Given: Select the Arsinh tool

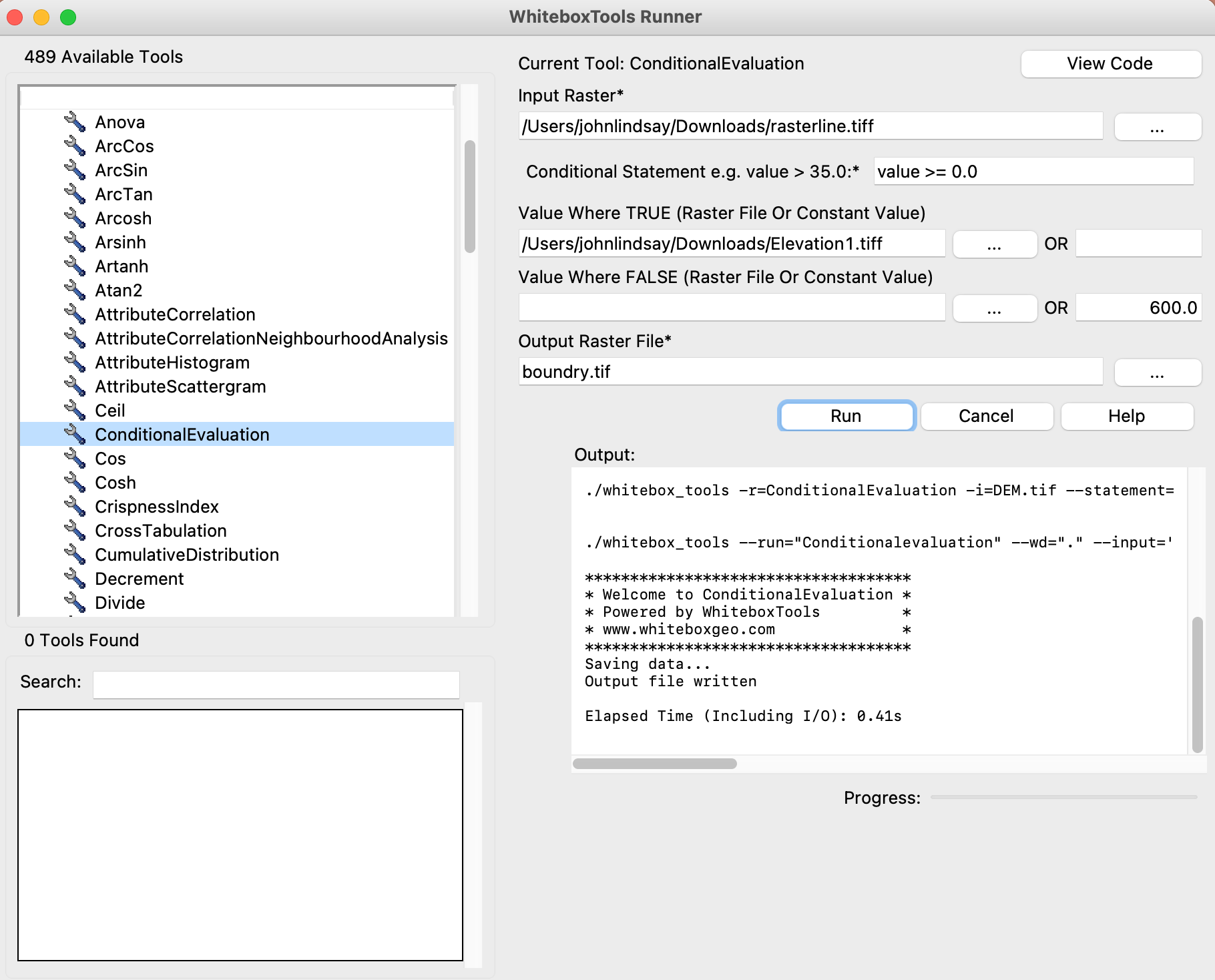Looking at the screenshot, I should (120, 242).
